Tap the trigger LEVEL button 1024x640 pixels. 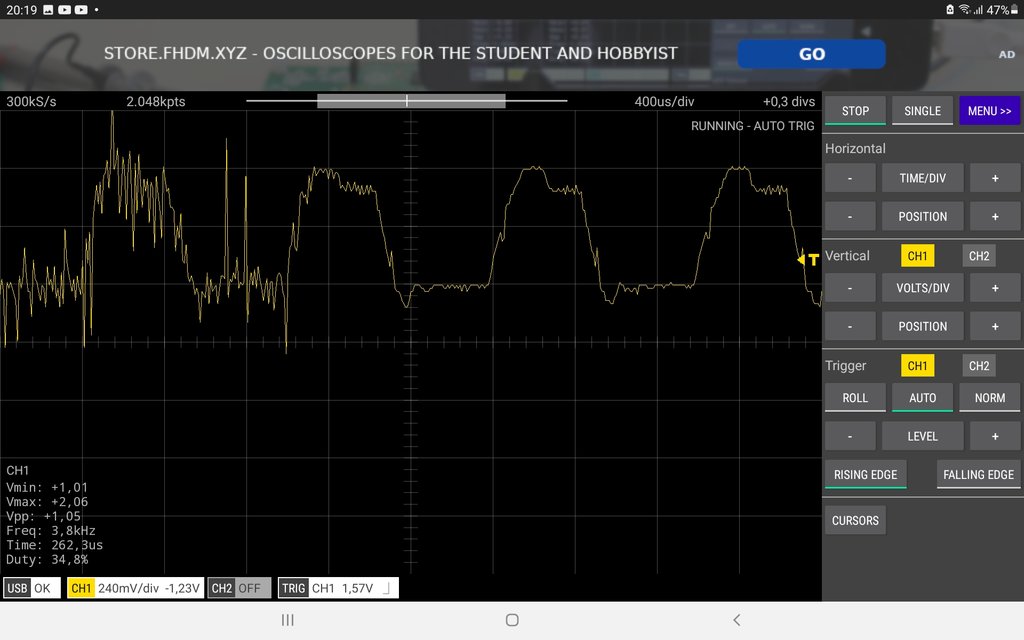point(922,436)
